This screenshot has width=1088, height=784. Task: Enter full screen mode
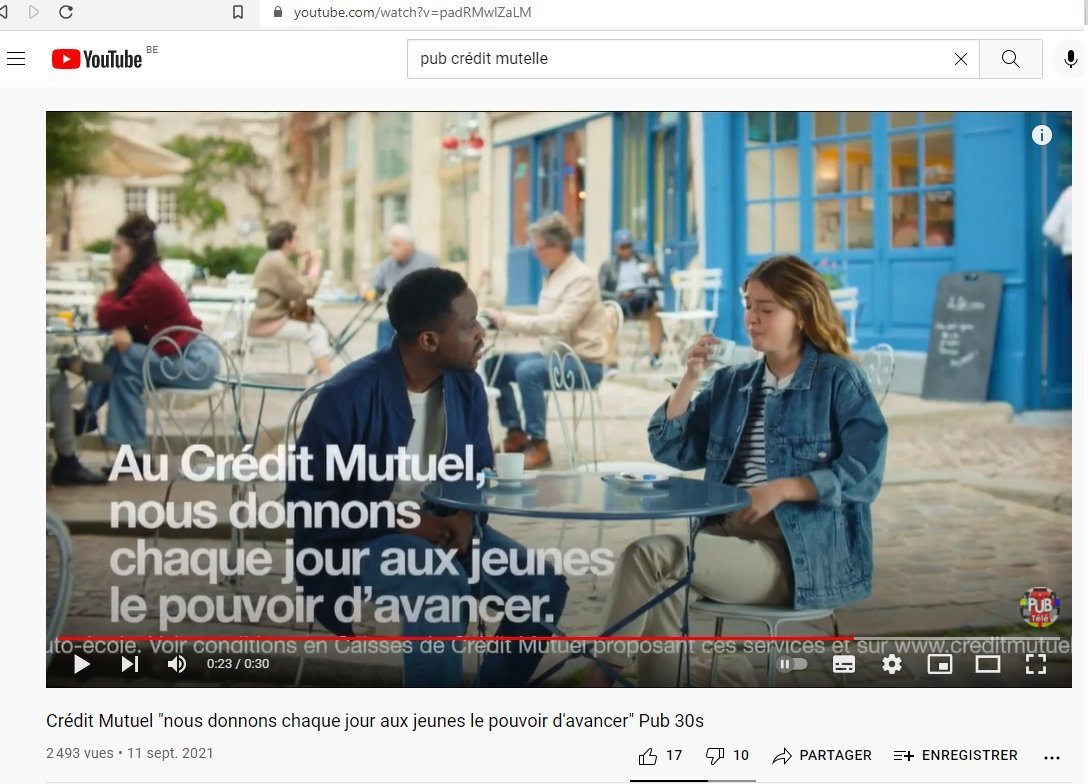tap(1036, 664)
